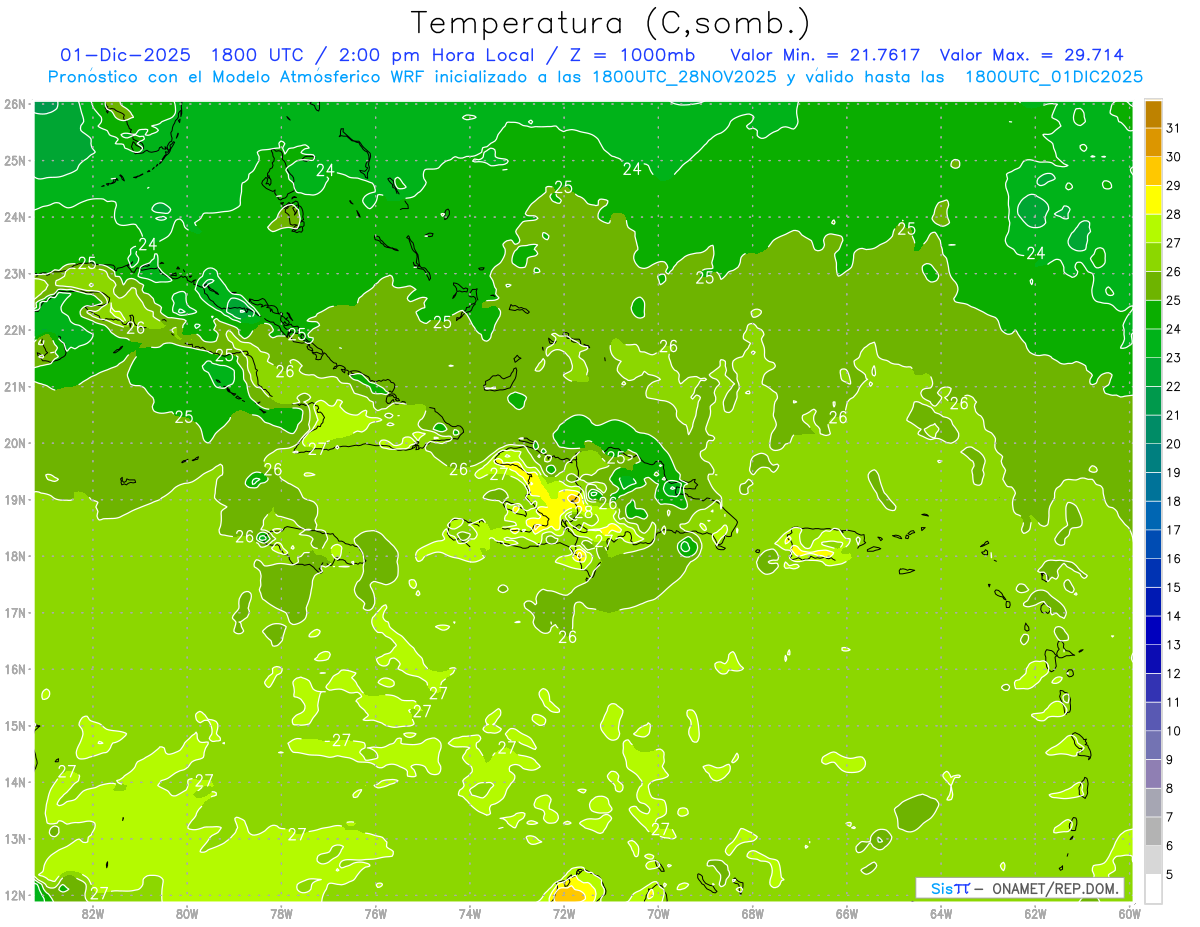Click the '26N' latitude axis label
This screenshot has height=927, width=1200.
tap(14, 104)
